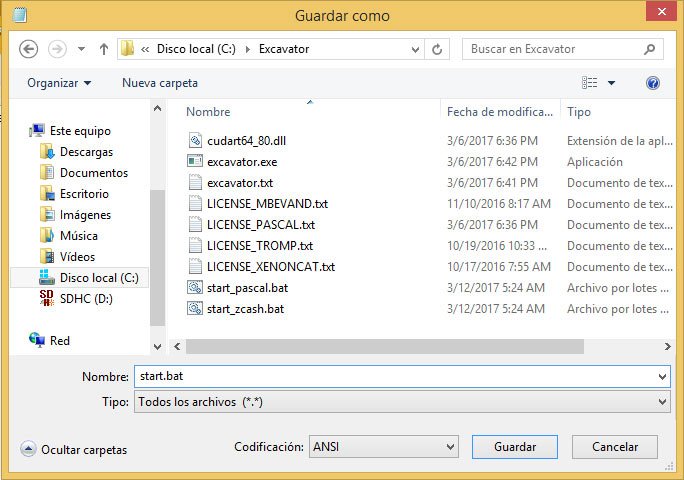The width and height of the screenshot is (684, 480).
Task: Select file name excavator.exe
Action: (242, 162)
